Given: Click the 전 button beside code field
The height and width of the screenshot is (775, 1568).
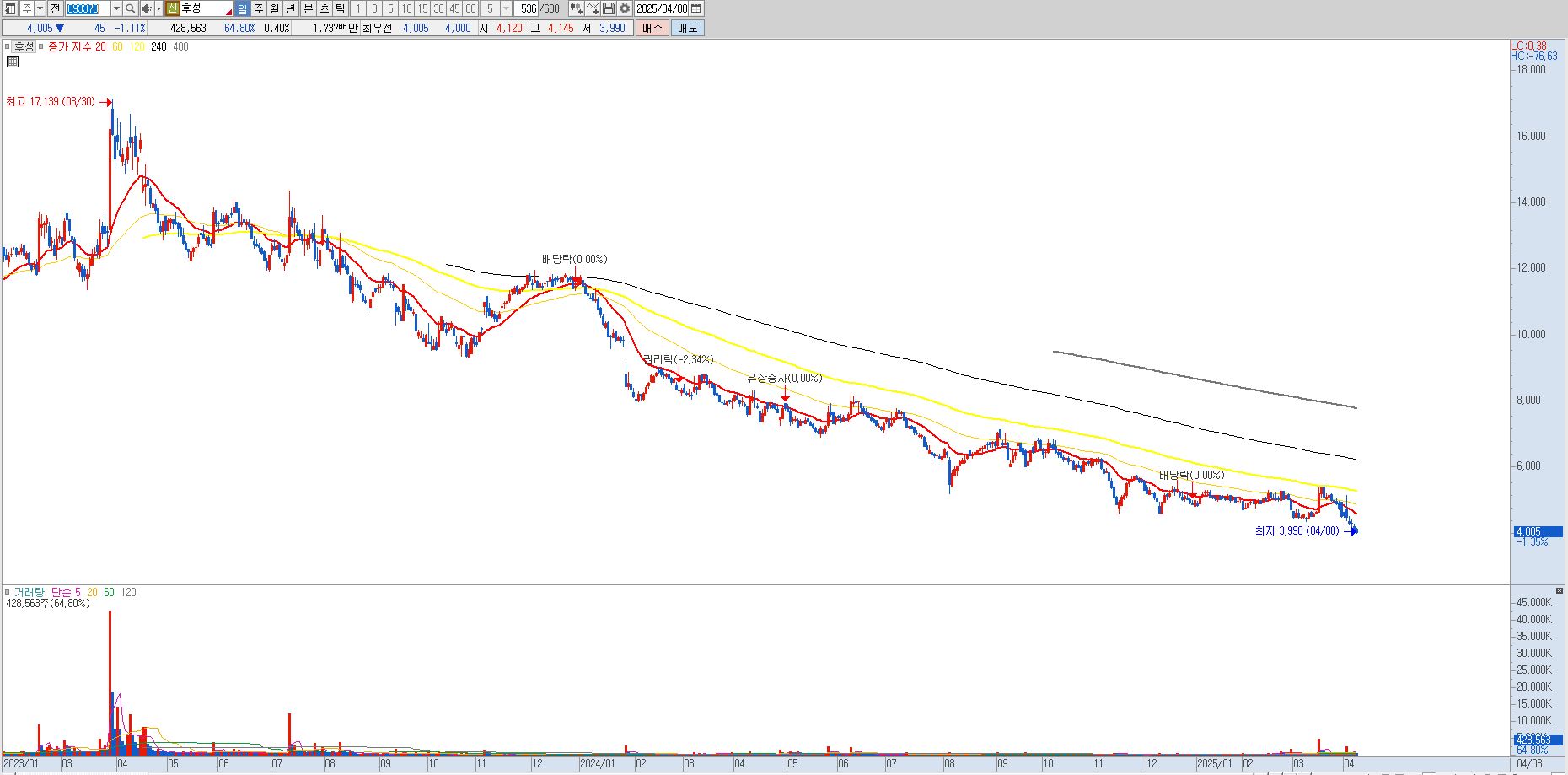Looking at the screenshot, I should [x=55, y=8].
